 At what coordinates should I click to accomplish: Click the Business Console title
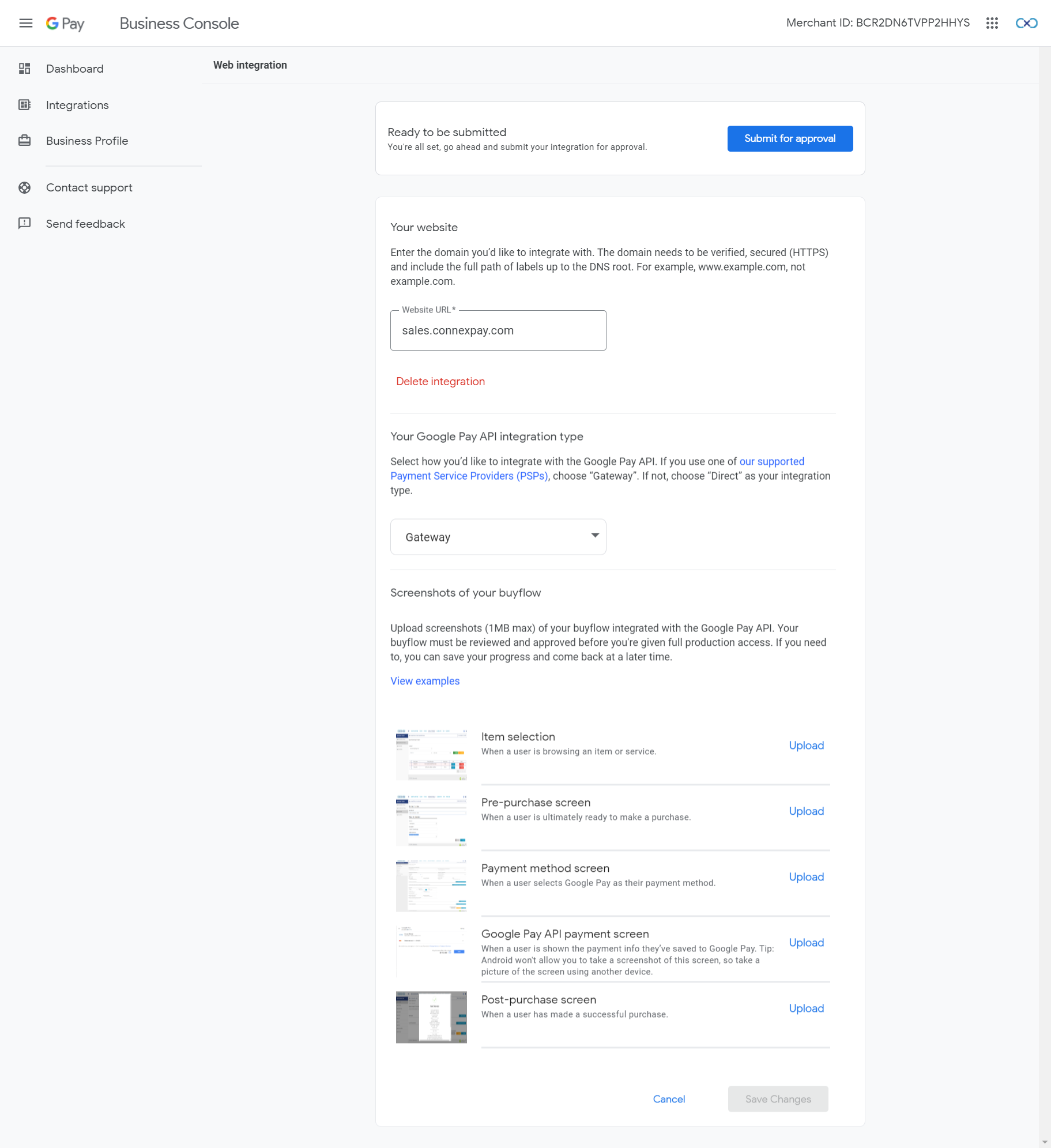[x=179, y=23]
